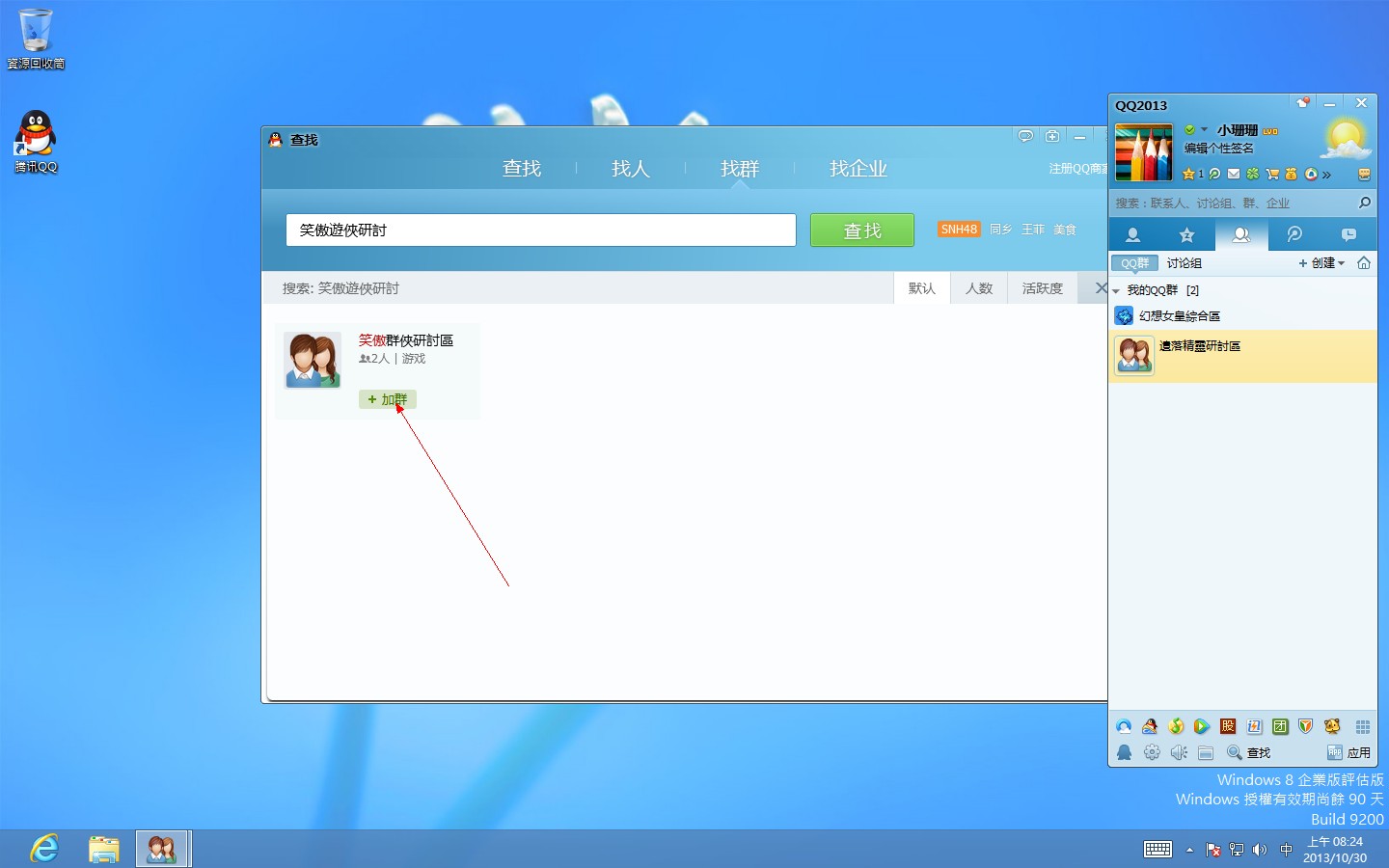Open the app grid manager icon
Image resolution: width=1389 pixels, height=868 pixels.
coord(1363,726)
